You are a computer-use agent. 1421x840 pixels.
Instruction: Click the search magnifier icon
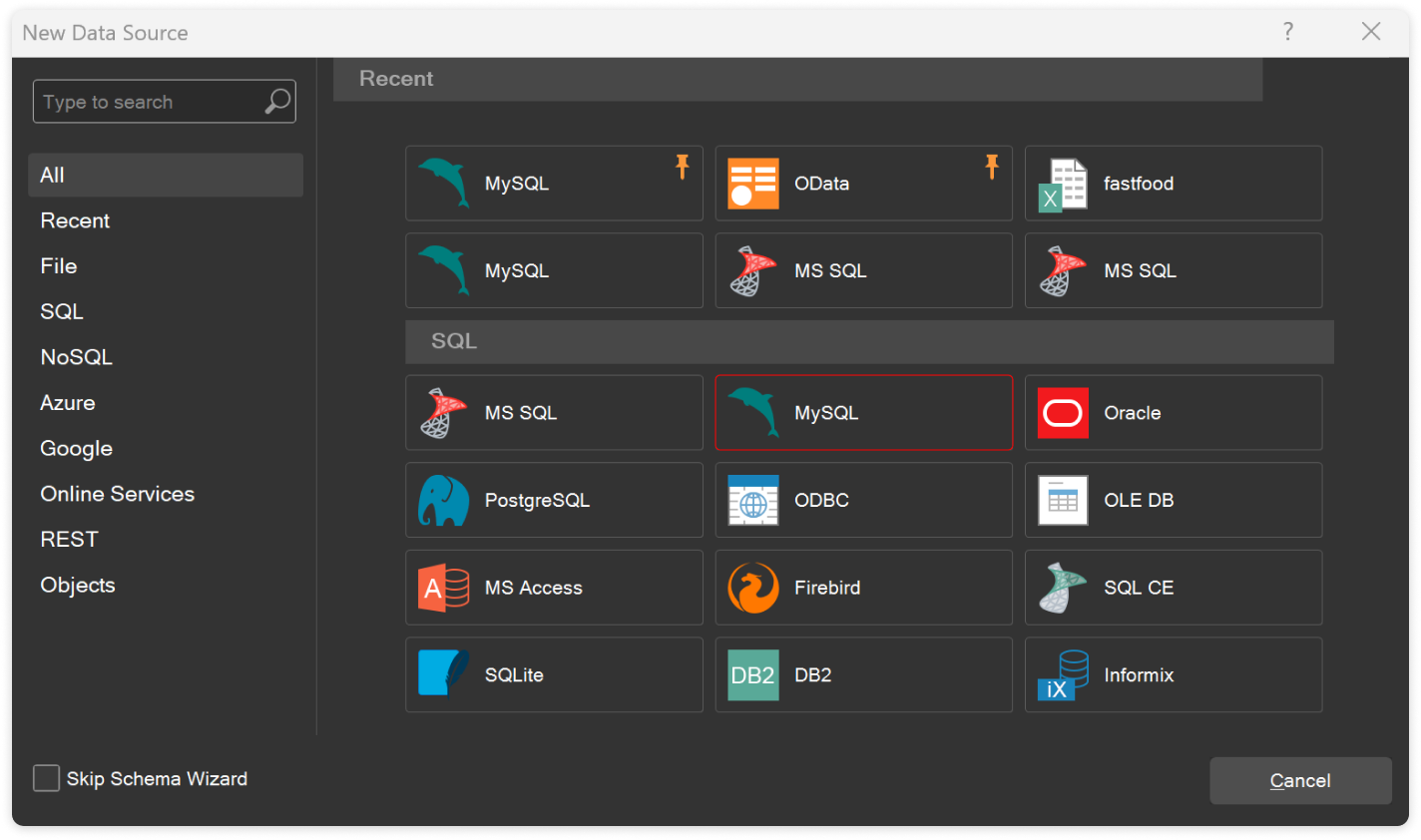click(x=277, y=101)
